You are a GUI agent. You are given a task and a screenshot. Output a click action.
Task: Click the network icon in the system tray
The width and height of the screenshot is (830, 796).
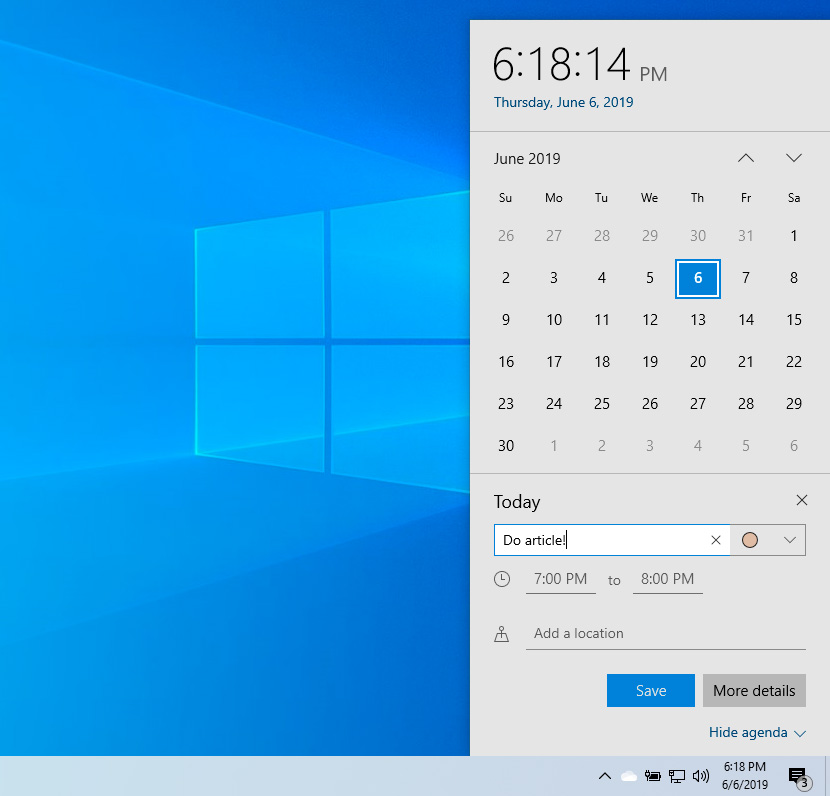pos(677,775)
